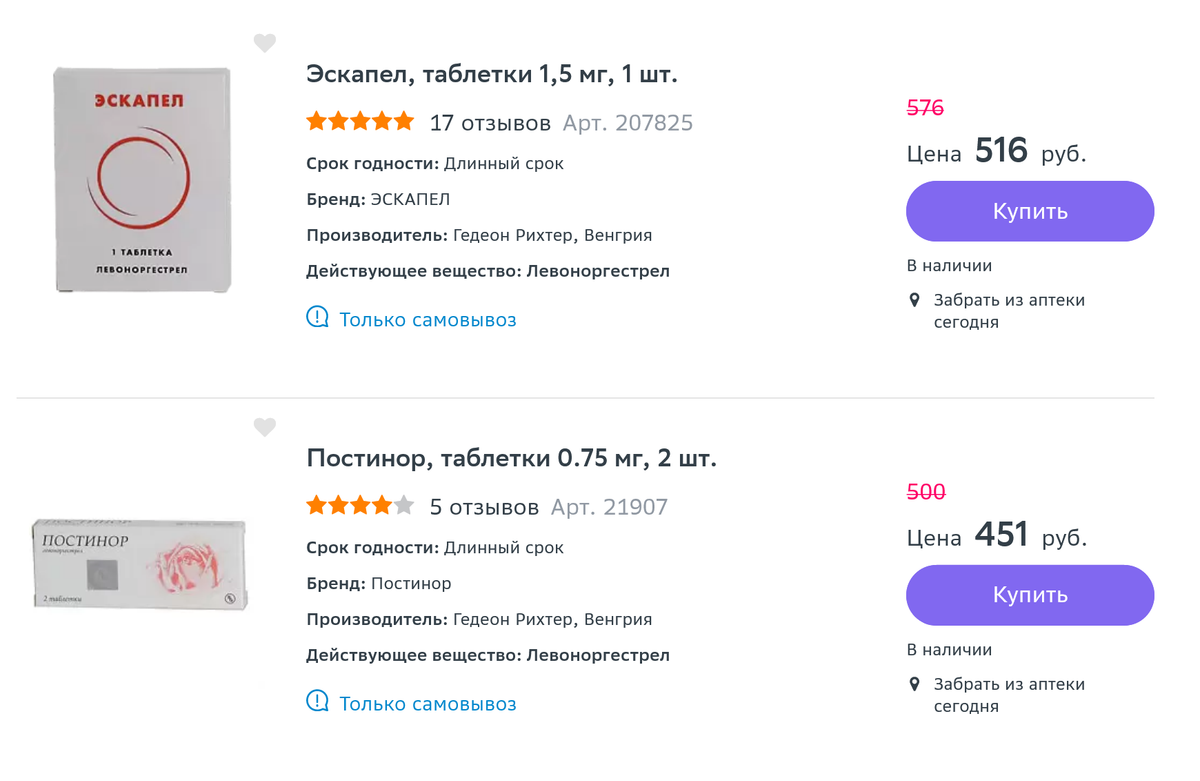
Task: Click the pickup info icon under Постинор
Action: pyautogui.click(x=317, y=702)
